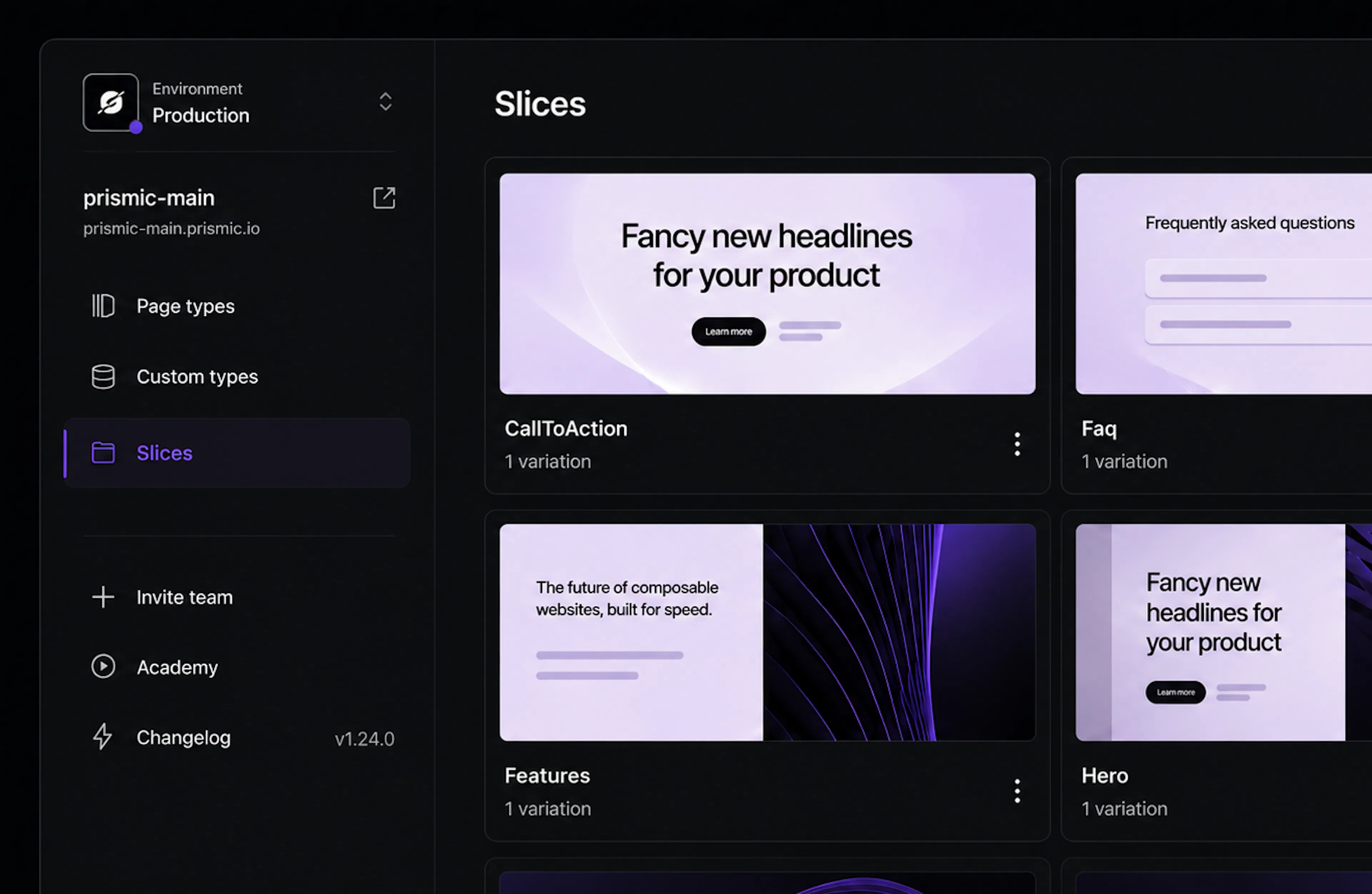
Task: Open prismic-main repository external link icon
Action: [384, 198]
